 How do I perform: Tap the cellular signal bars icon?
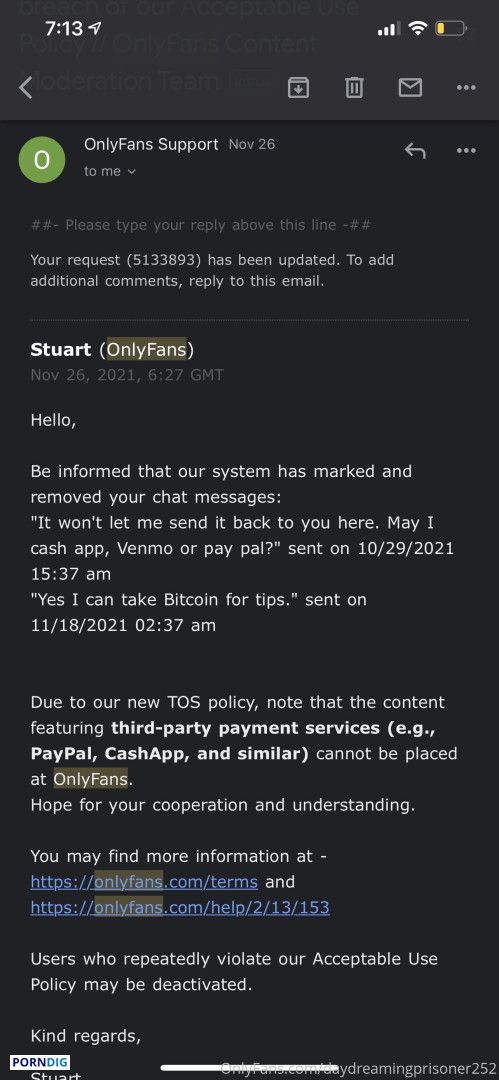(389, 29)
